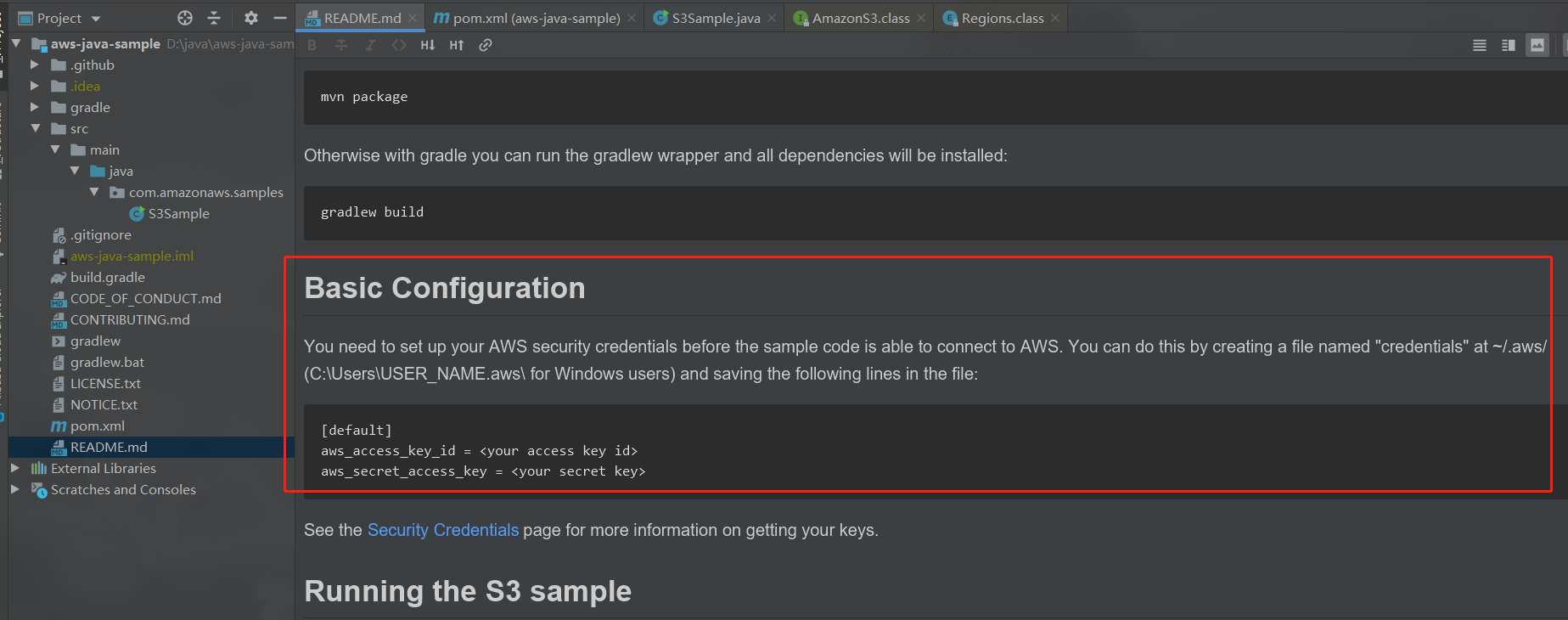Insert a link using the chain icon

coord(486,44)
